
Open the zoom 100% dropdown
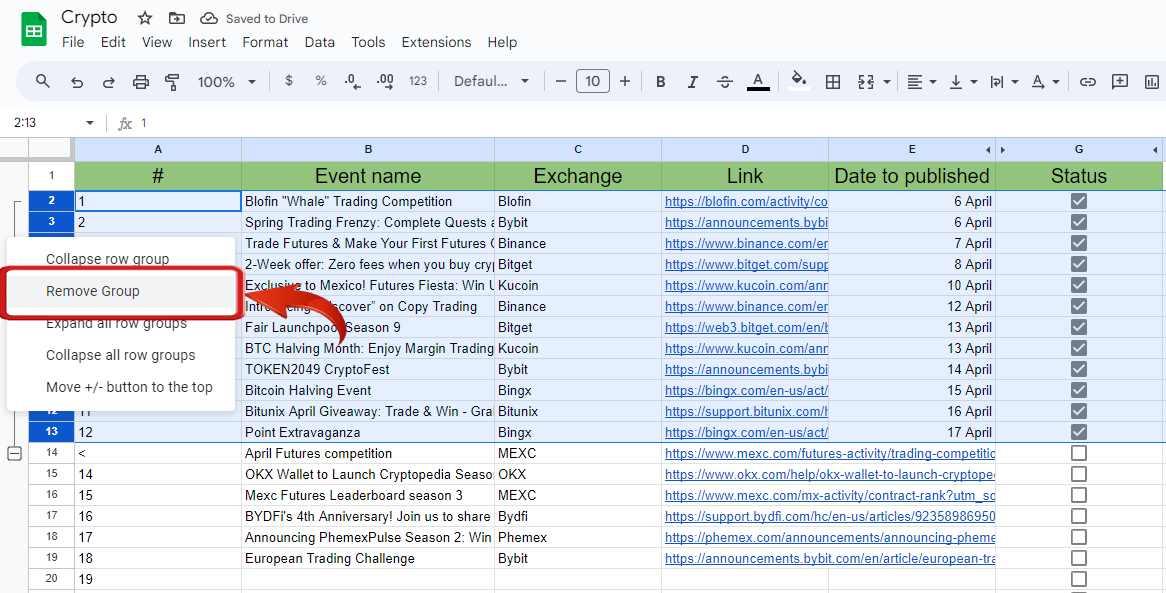[227, 82]
